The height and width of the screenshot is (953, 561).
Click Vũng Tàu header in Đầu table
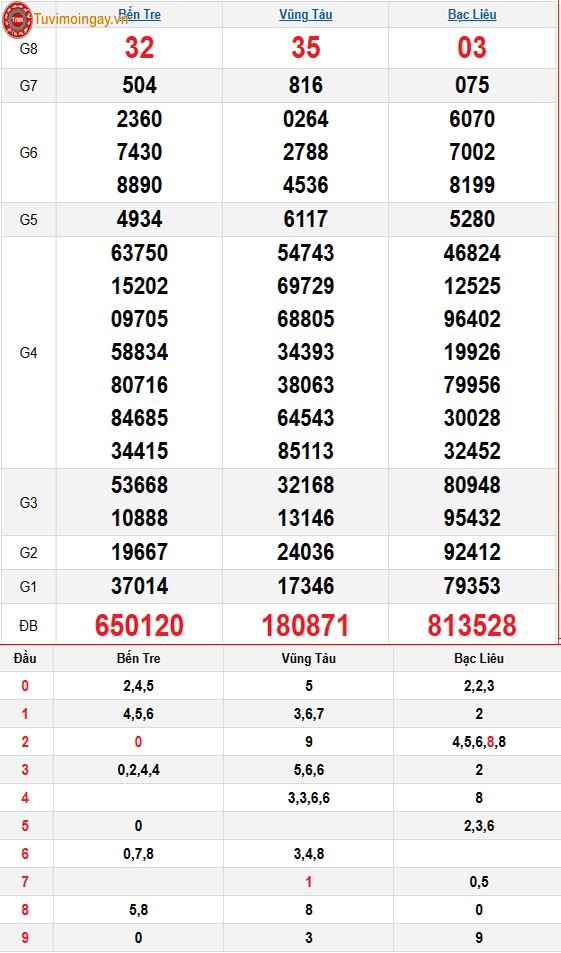coord(308,658)
